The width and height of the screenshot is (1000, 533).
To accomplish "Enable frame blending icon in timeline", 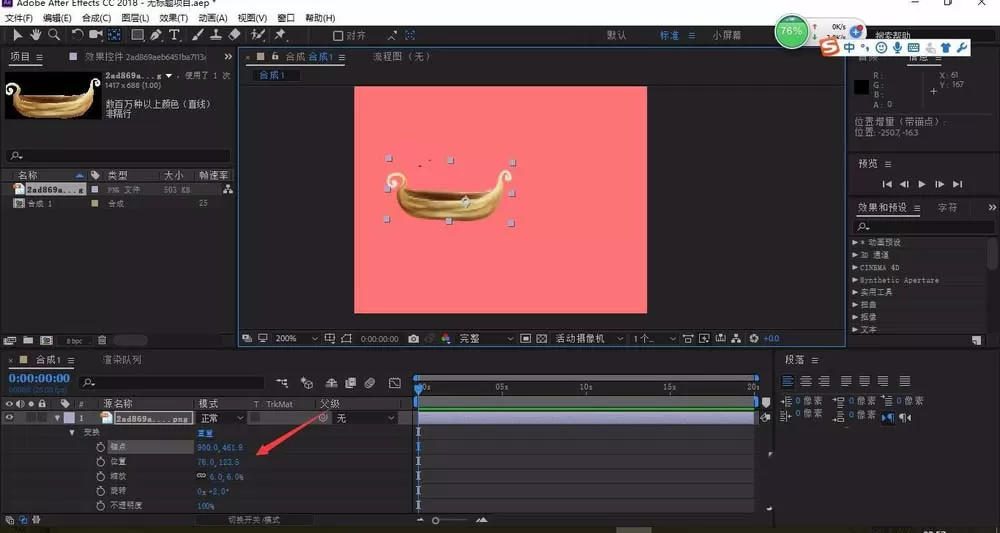I will [350, 383].
